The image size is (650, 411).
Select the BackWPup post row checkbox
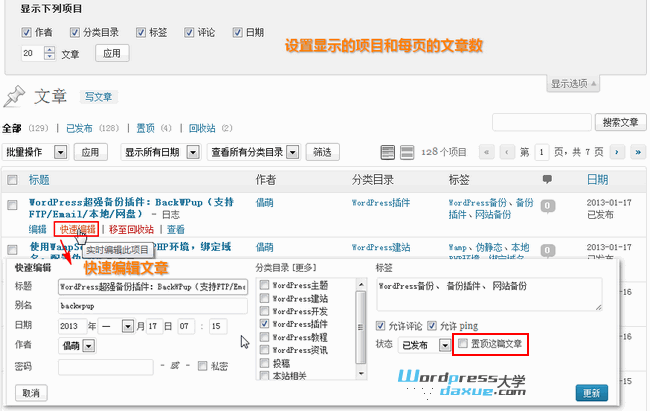(12, 205)
